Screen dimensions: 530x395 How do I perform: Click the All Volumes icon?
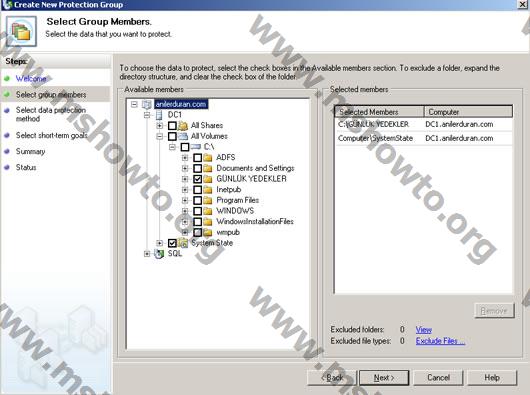183,136
